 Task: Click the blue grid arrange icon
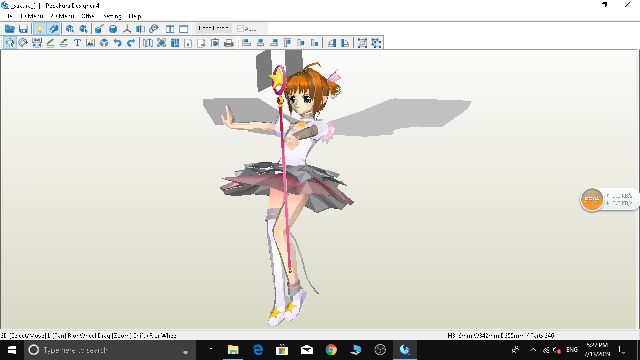[x=175, y=42]
